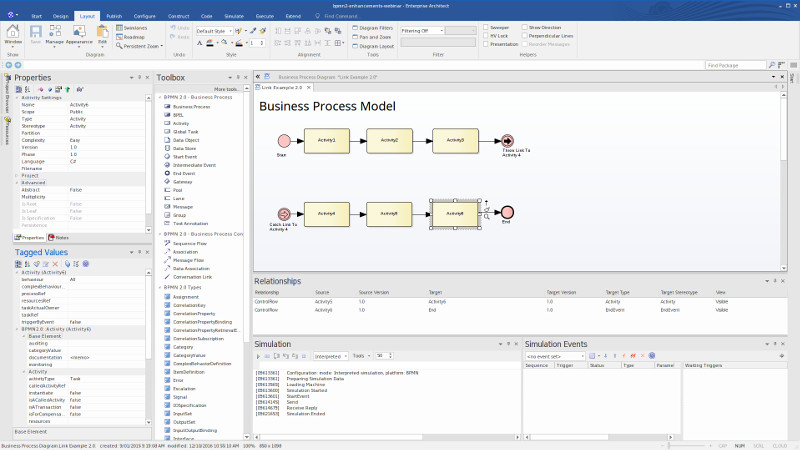
Task: Click the Pool element in Toolbox
Action: 178,189
